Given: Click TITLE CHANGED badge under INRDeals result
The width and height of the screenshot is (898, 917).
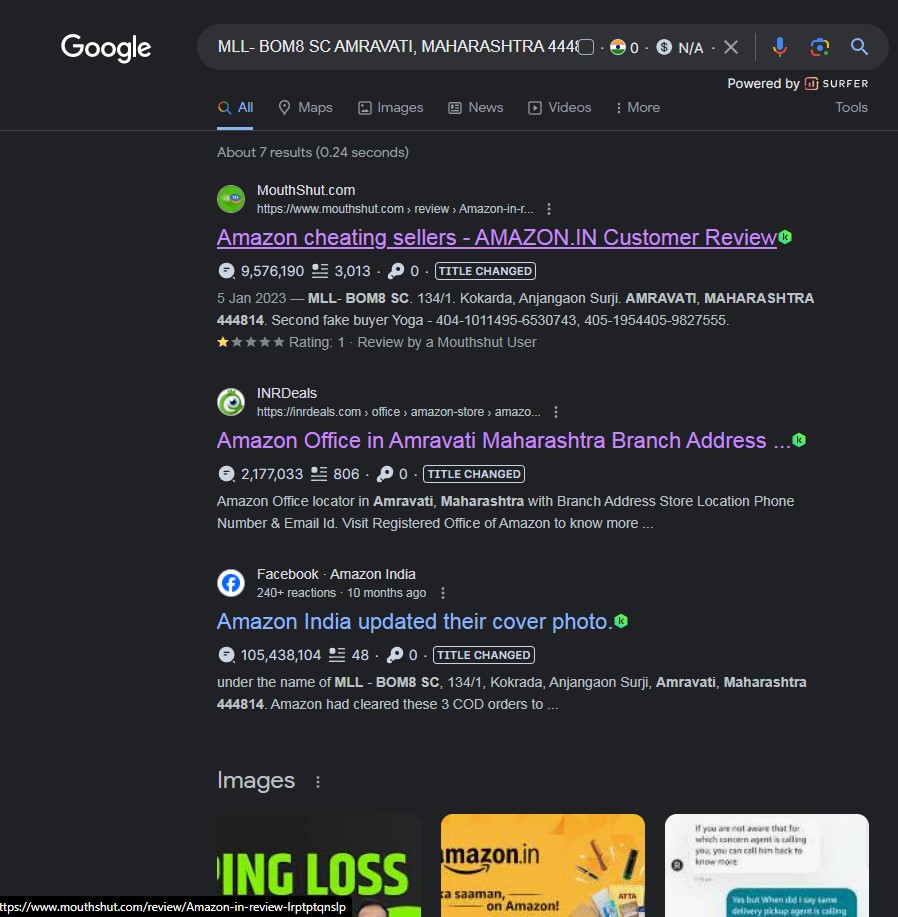Looking at the screenshot, I should pos(474,474).
